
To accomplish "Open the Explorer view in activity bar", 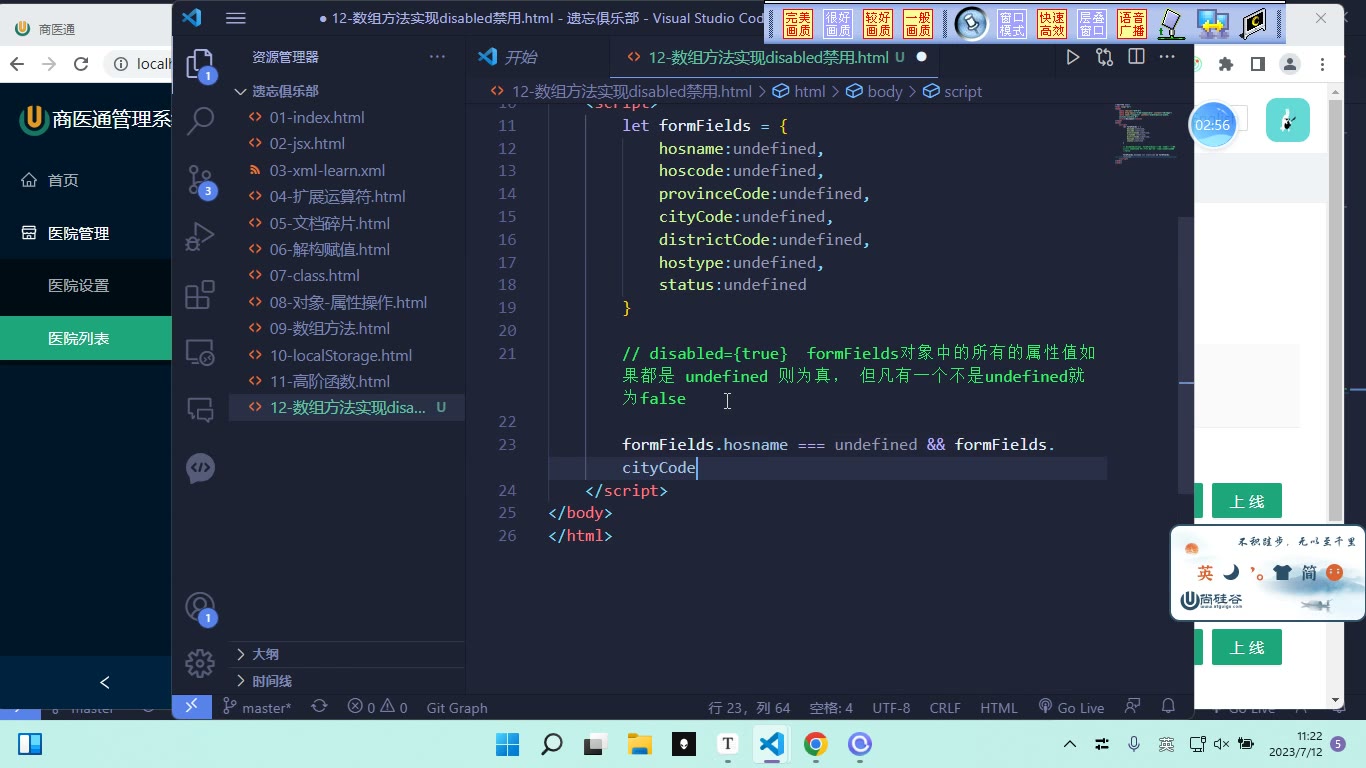I will pyautogui.click(x=200, y=65).
